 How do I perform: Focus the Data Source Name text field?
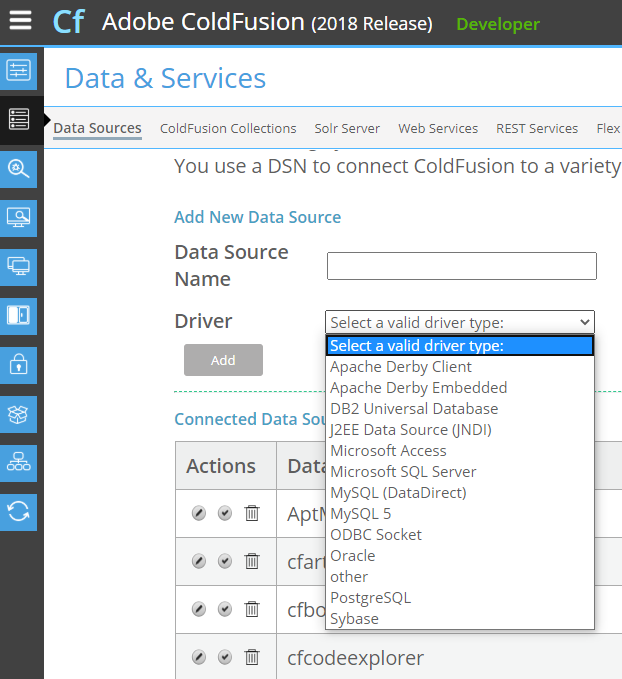[461, 266]
